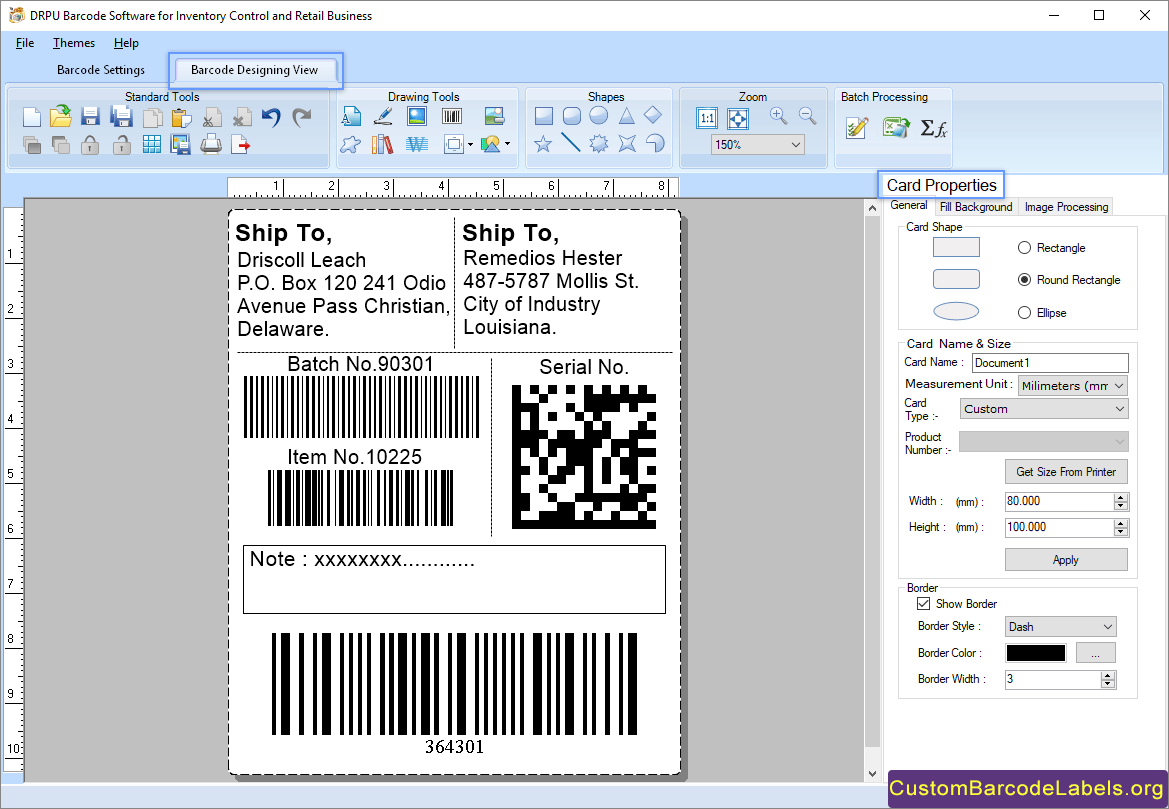
Task: Open the frame tool dropdown arrow
Action: 470,145
